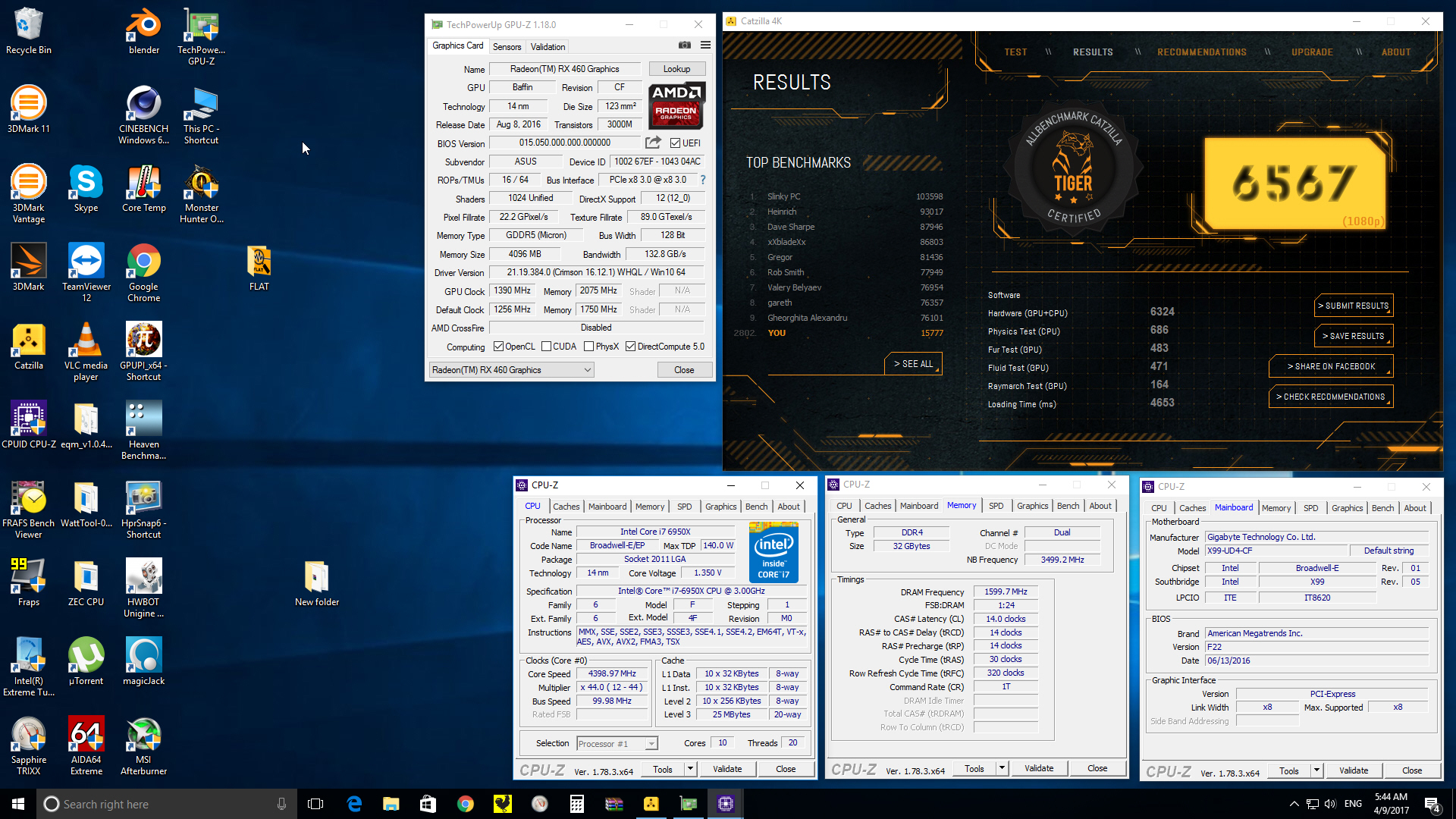Open File Explorer from taskbar
Screen dimensions: 1456x819
(x=391, y=804)
